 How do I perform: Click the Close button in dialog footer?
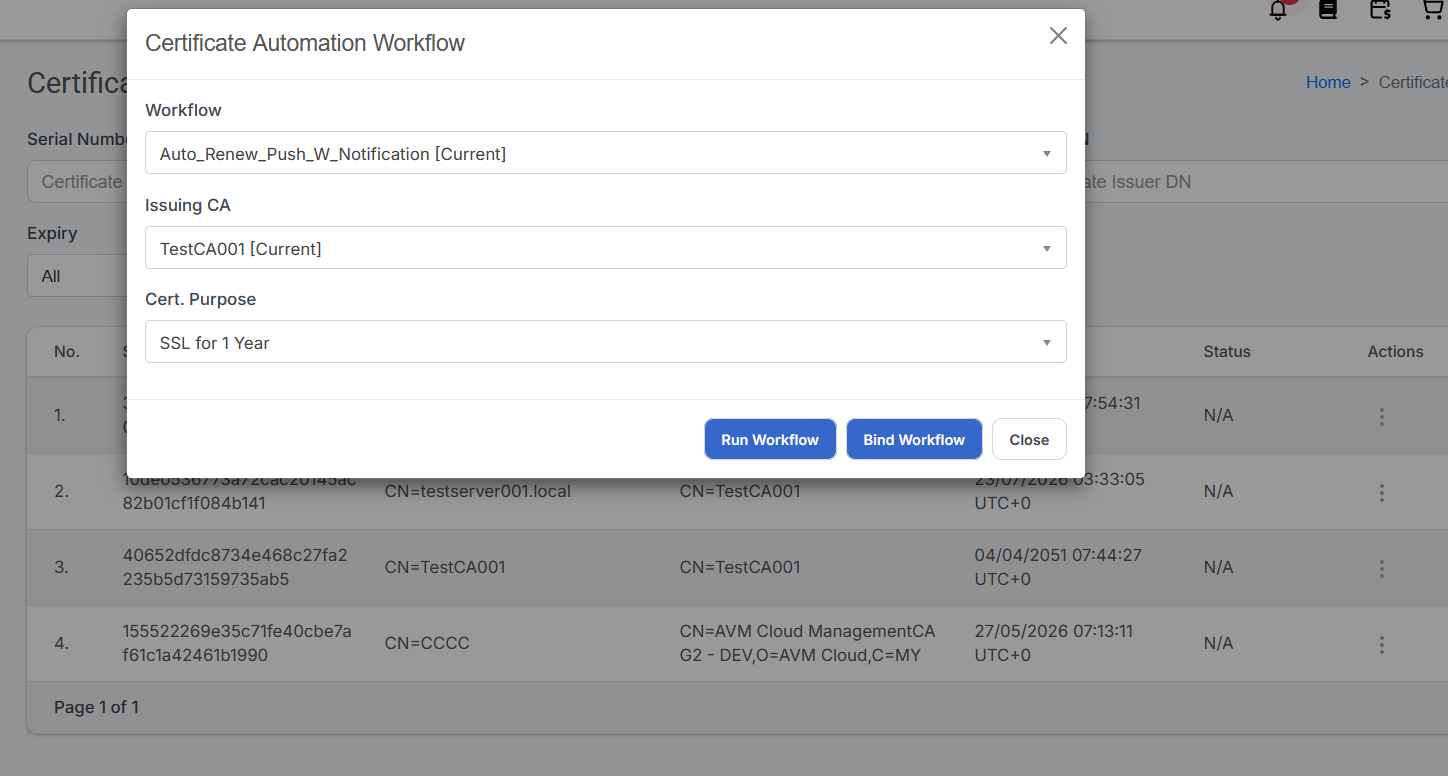pos(1029,439)
